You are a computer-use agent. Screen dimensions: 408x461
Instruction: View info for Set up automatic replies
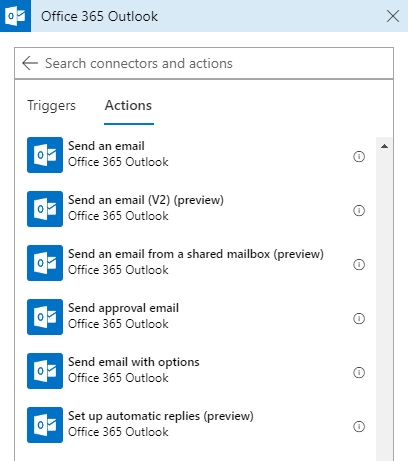(x=359, y=426)
